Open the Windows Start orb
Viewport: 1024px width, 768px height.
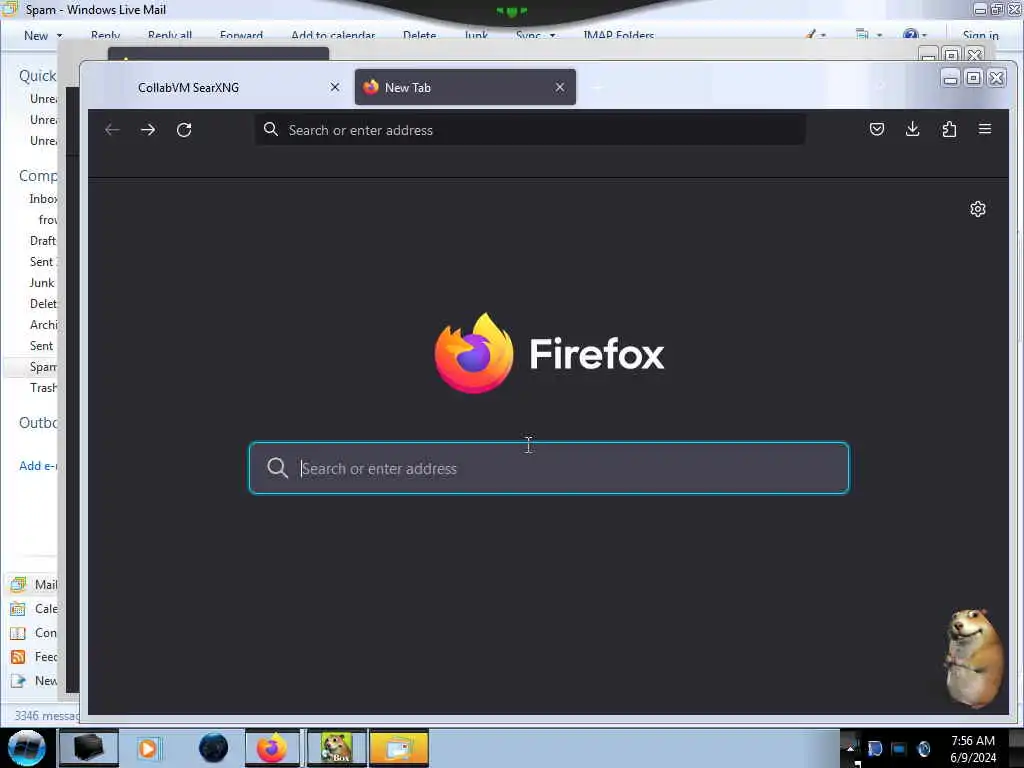coord(27,748)
